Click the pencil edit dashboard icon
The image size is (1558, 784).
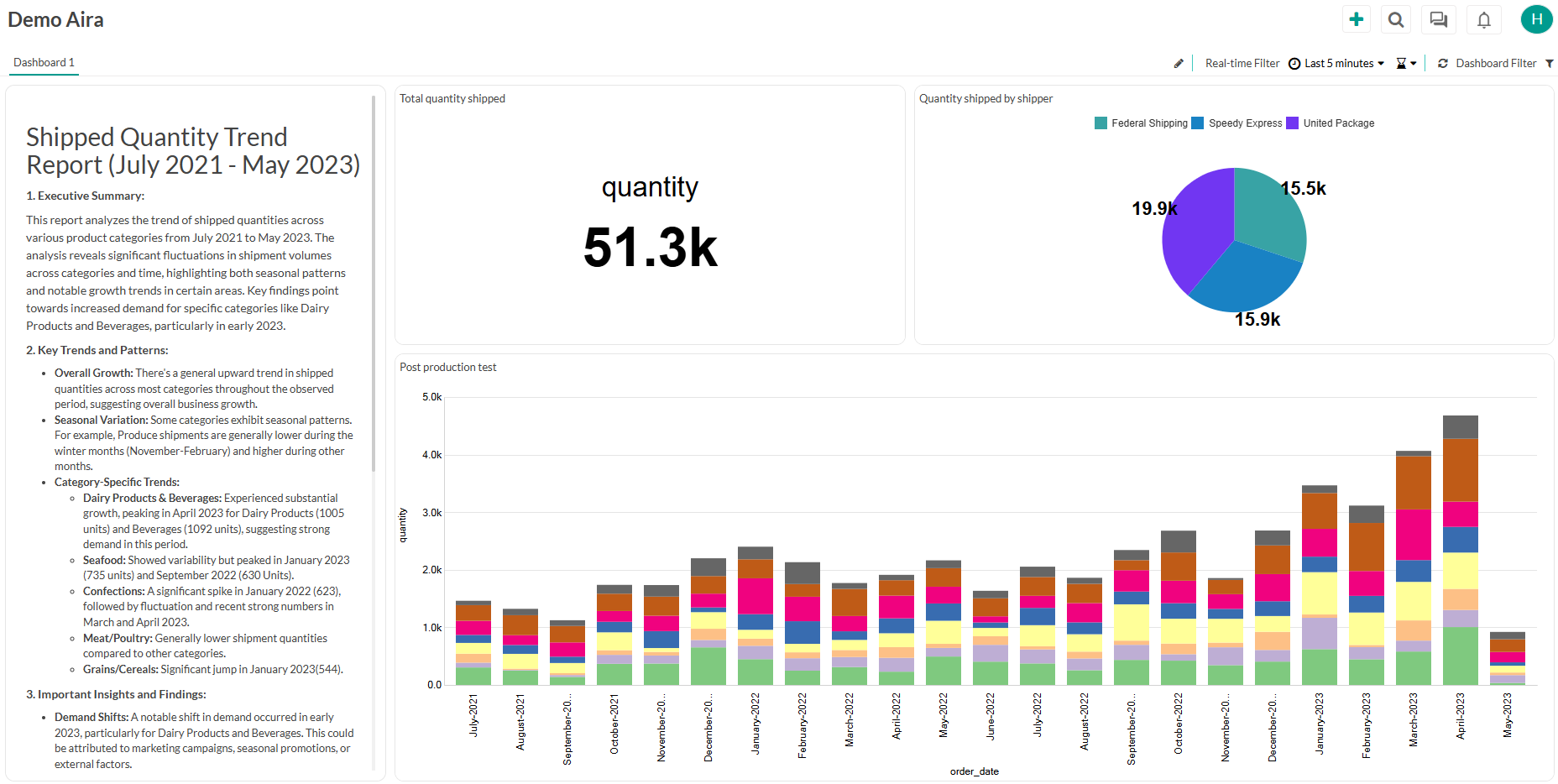click(x=1179, y=63)
